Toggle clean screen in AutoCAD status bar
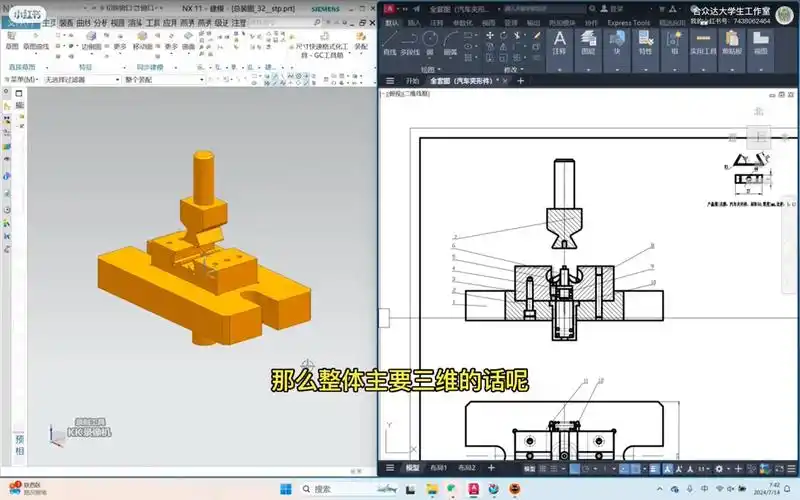Screen dimensions: 800x500 [x=779, y=468]
